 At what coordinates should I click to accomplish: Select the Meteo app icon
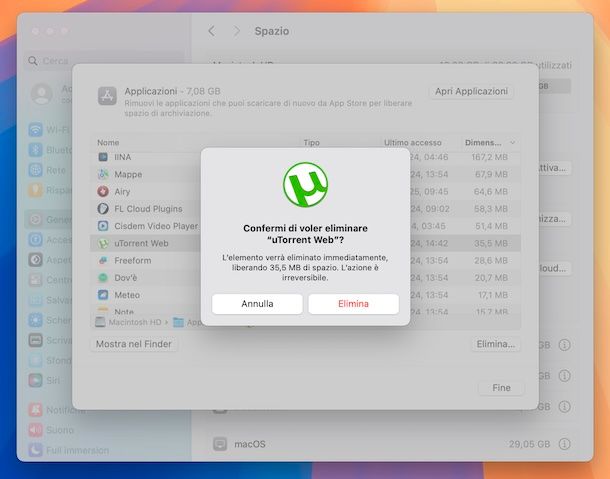coord(103,295)
